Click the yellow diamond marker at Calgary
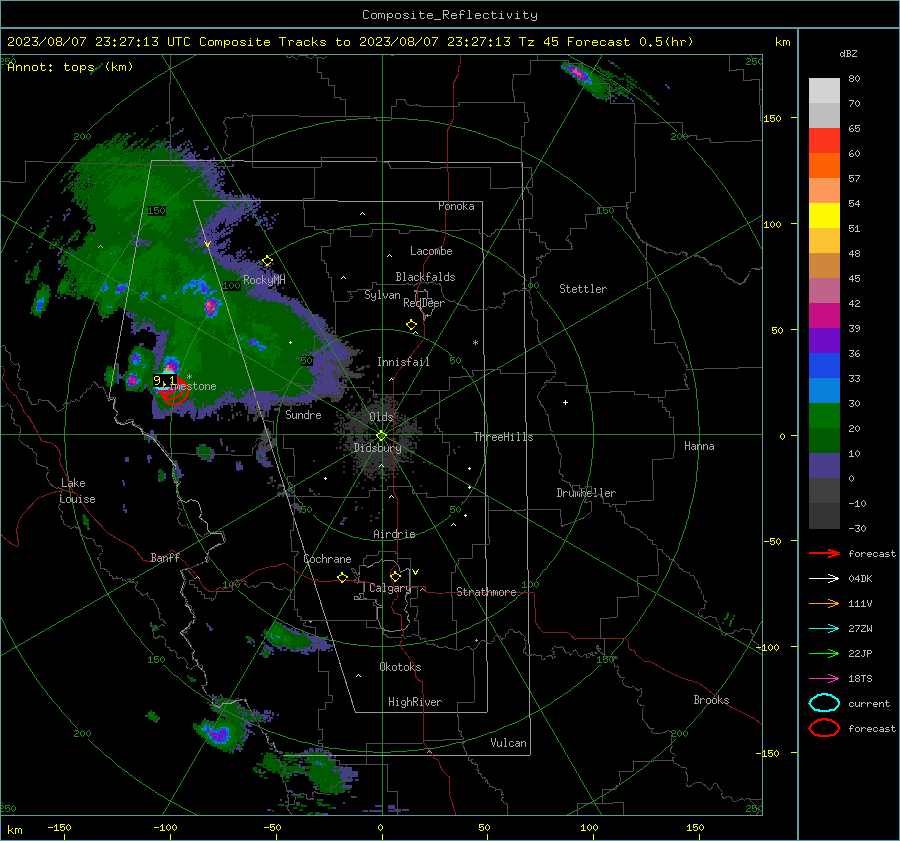Image resolution: width=900 pixels, height=841 pixels. pos(395,576)
